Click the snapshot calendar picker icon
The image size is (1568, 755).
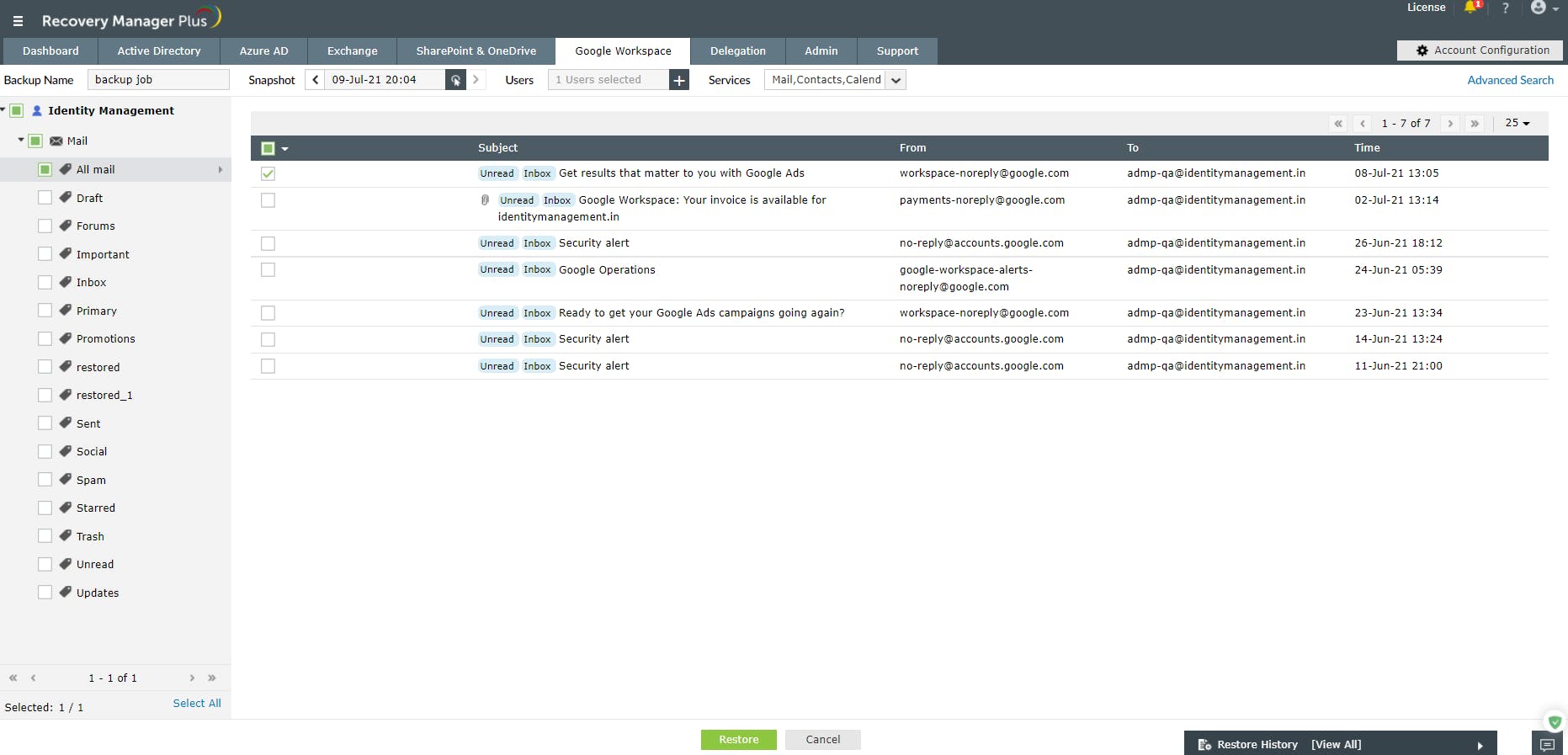click(455, 80)
